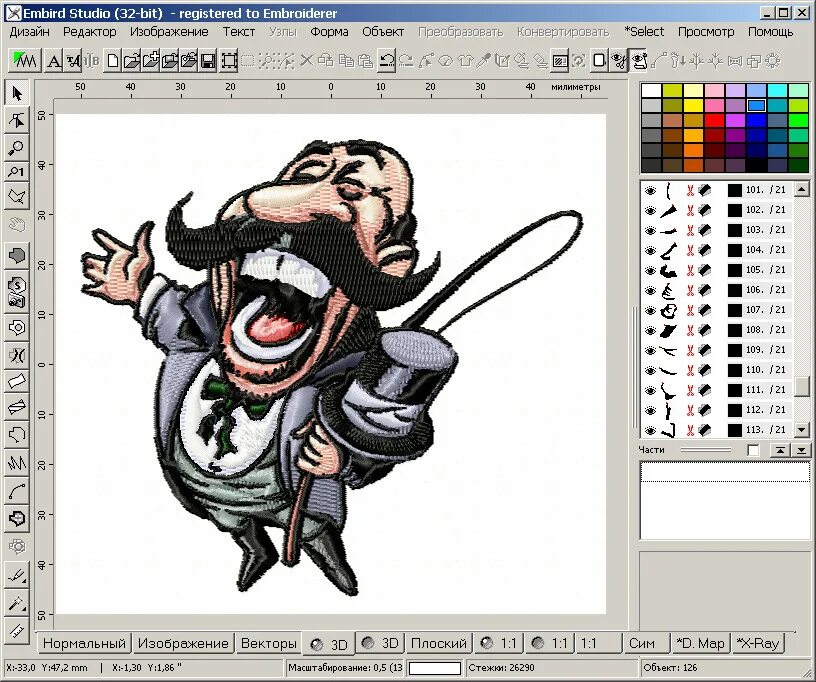Click the rounded rectangle icon in top toolbar
This screenshot has height=682, width=816.
click(x=598, y=61)
